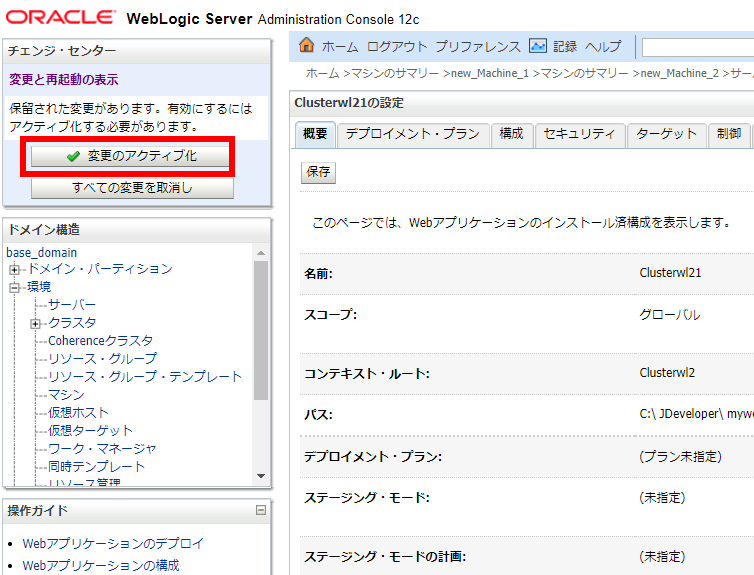Open the 構成 tab
This screenshot has width=754, height=575.
tap(511, 134)
